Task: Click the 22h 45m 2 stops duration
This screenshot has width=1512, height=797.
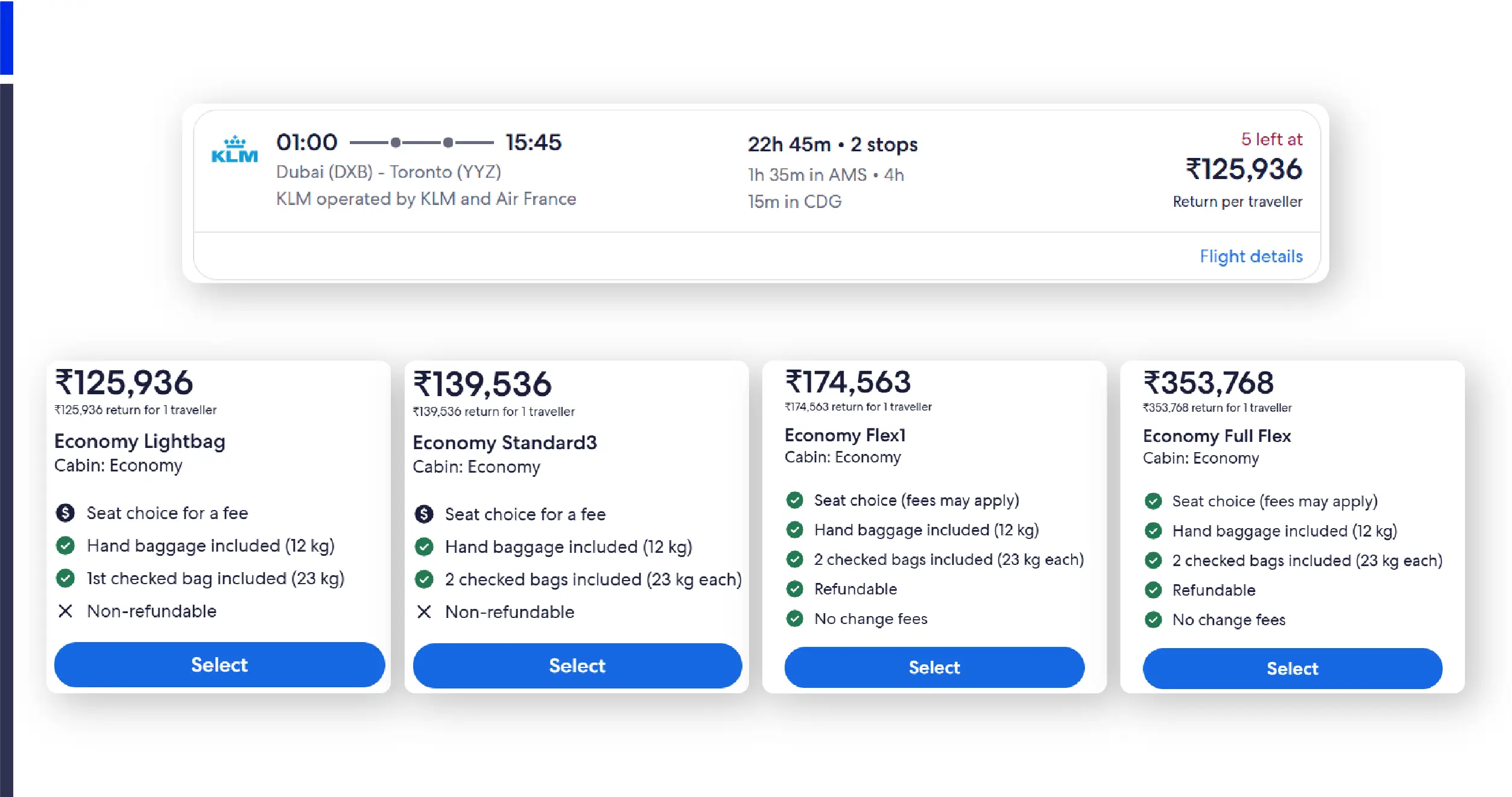Action: coord(832,145)
